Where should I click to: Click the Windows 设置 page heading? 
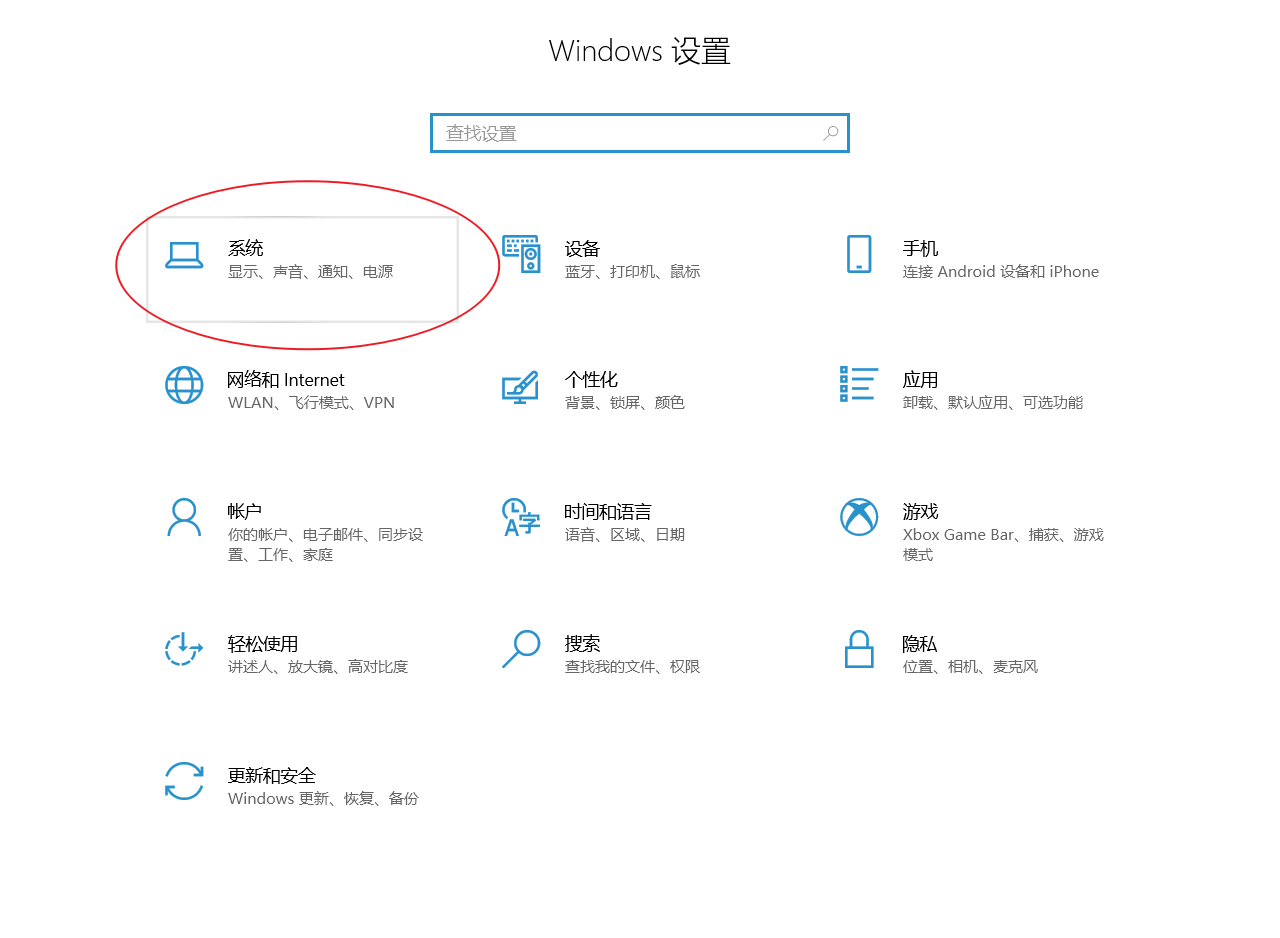coord(640,51)
